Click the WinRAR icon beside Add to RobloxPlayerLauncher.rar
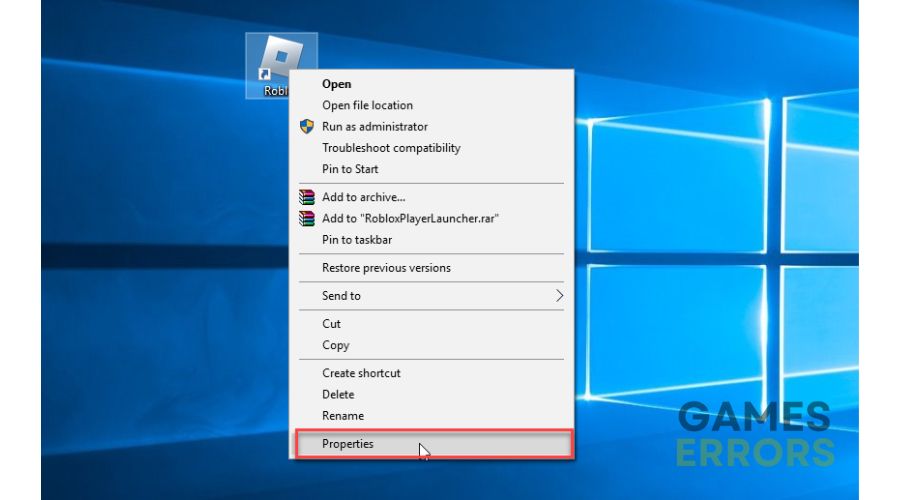Image resolution: width=900 pixels, height=500 pixels. 307,218
